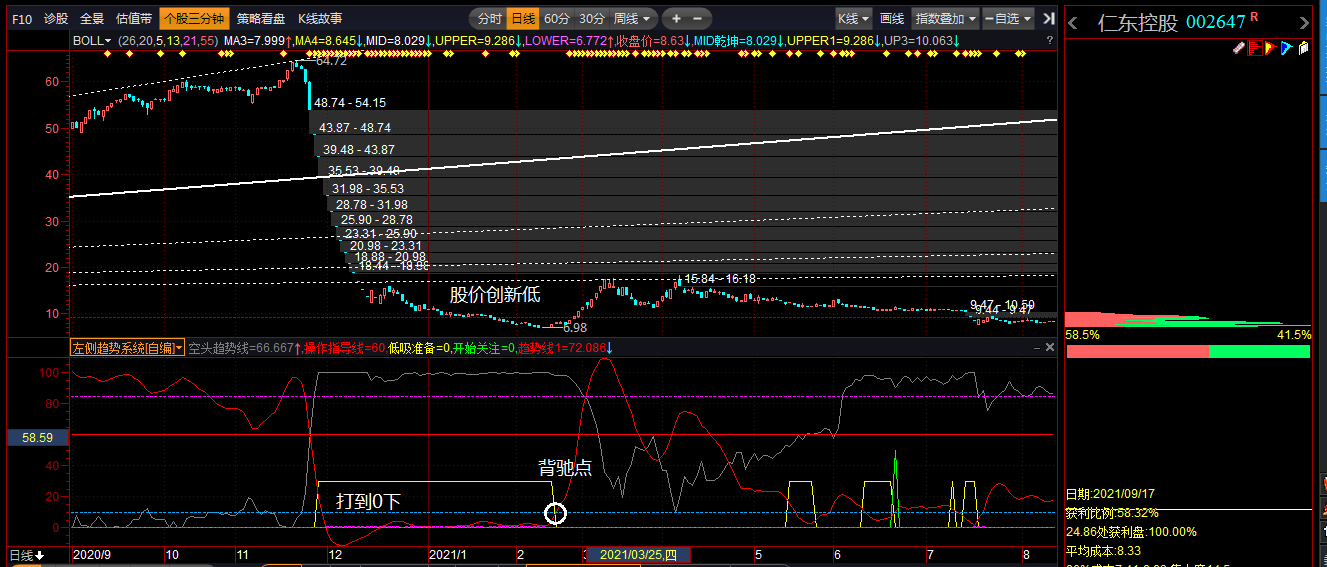Click the 5.98 low price label

click(575, 327)
